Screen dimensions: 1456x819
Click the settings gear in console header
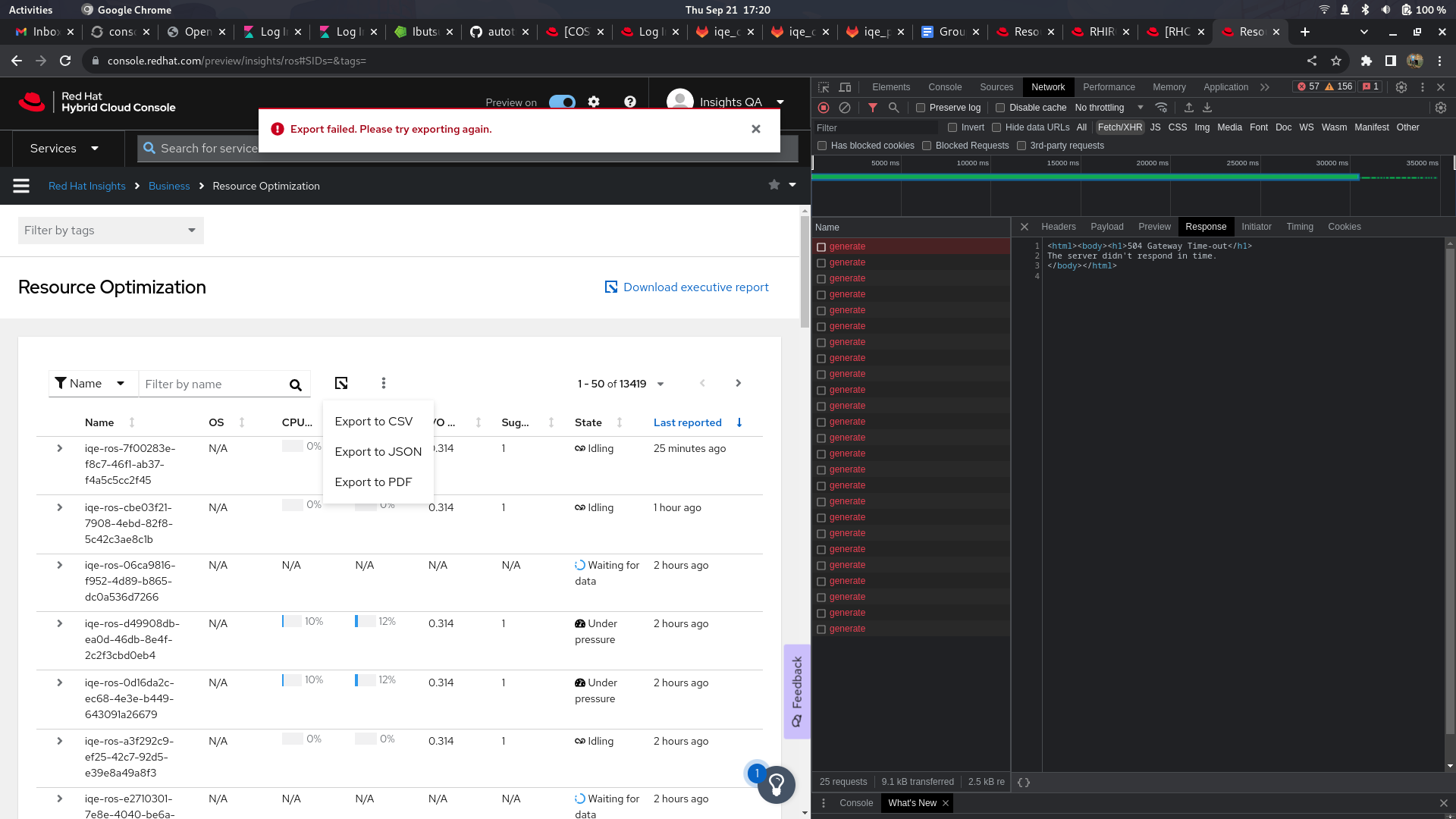(594, 102)
